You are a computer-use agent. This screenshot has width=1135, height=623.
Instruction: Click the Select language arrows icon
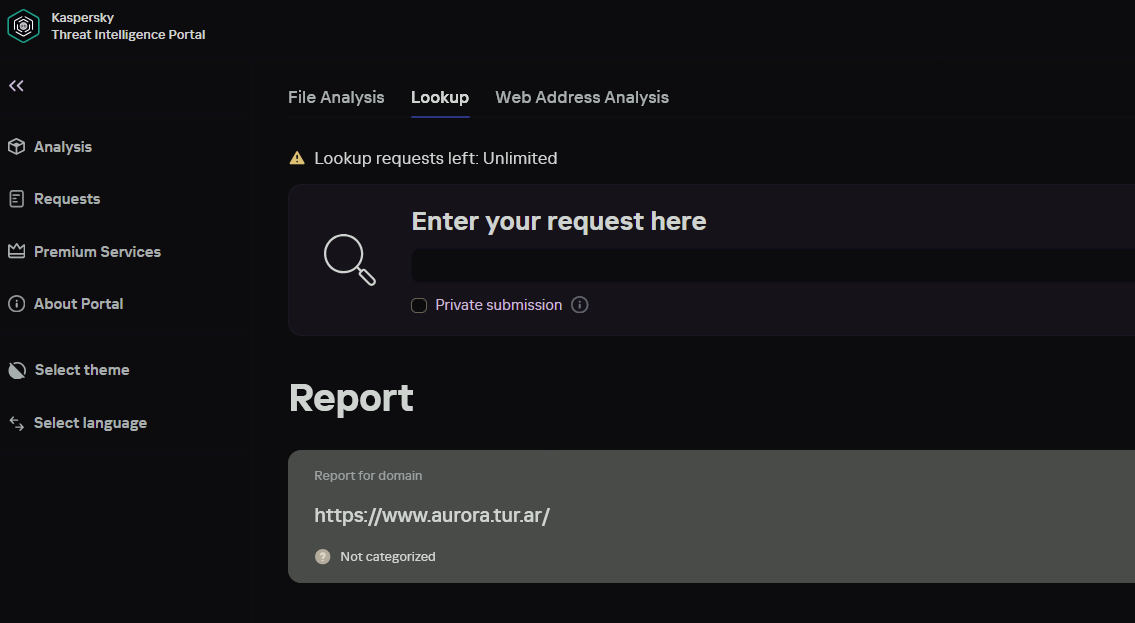[x=16, y=423]
